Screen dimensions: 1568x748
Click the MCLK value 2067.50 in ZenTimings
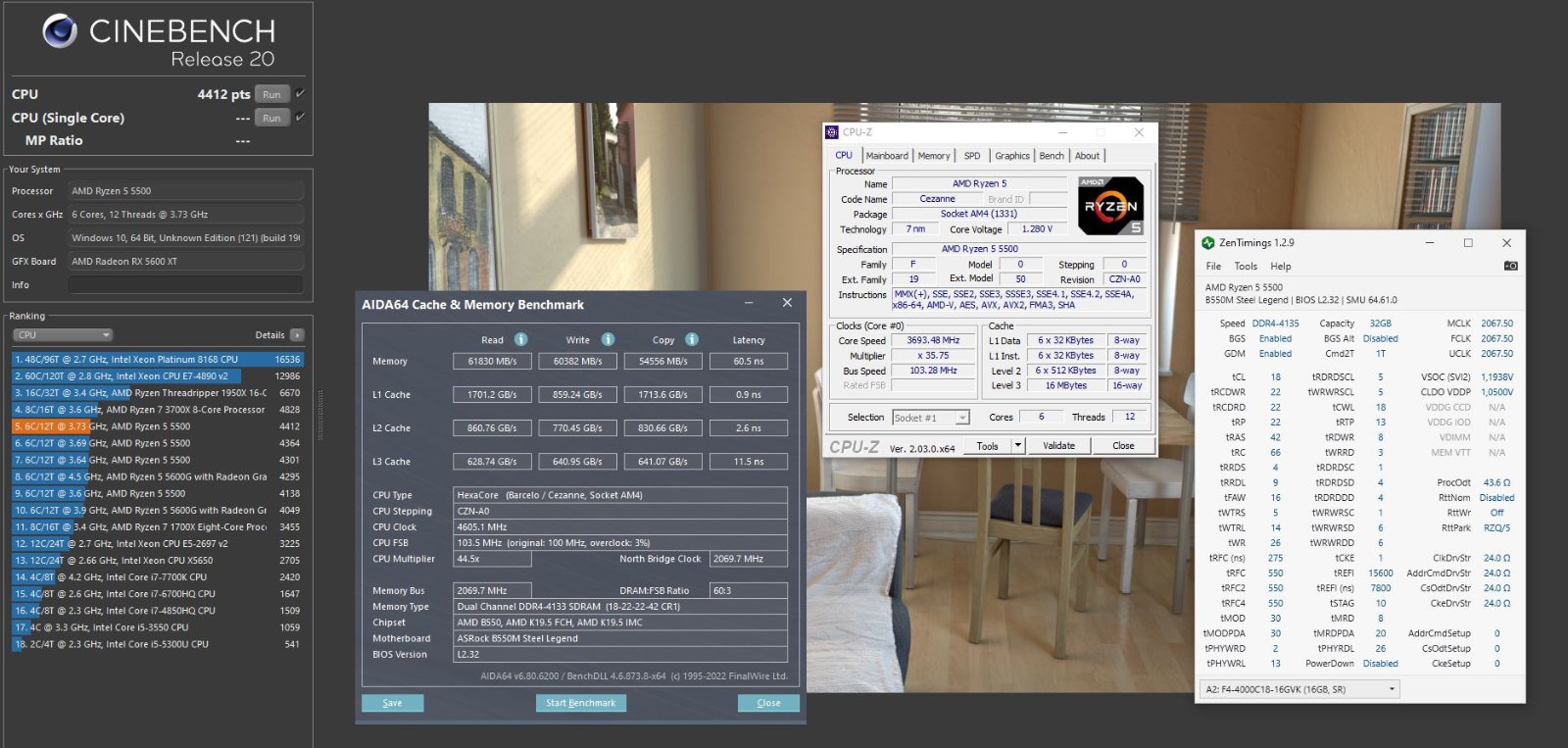point(1496,324)
